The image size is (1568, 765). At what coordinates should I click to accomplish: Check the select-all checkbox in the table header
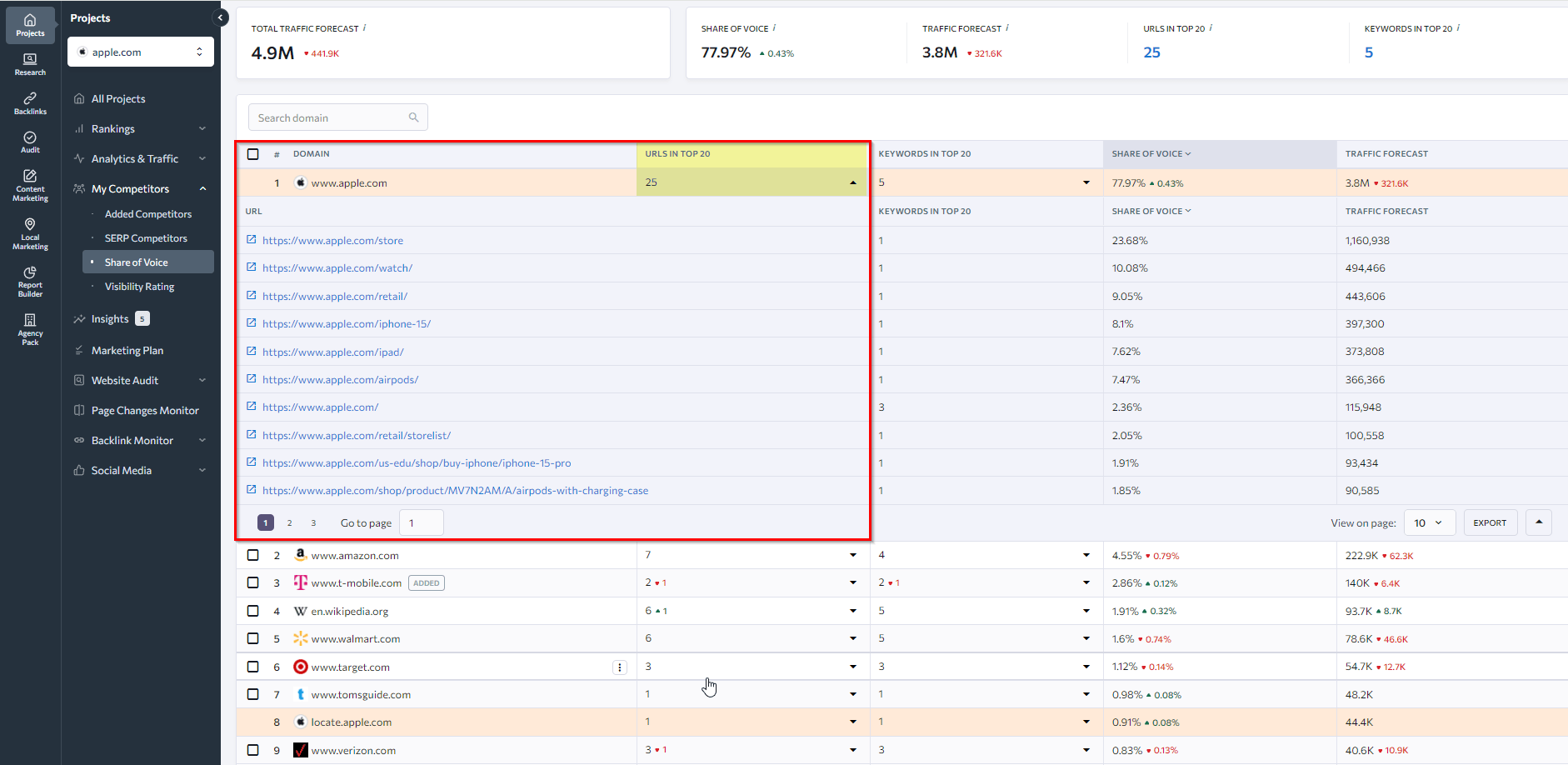252,153
